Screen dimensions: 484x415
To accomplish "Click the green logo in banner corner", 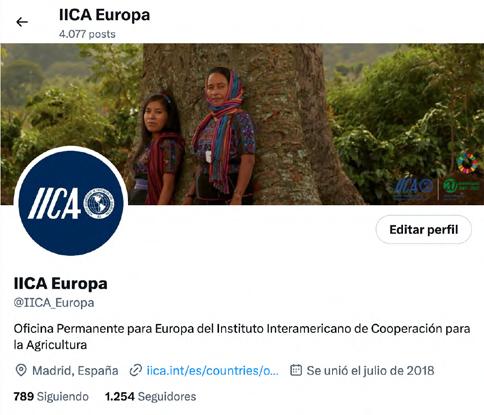I will 461,188.
